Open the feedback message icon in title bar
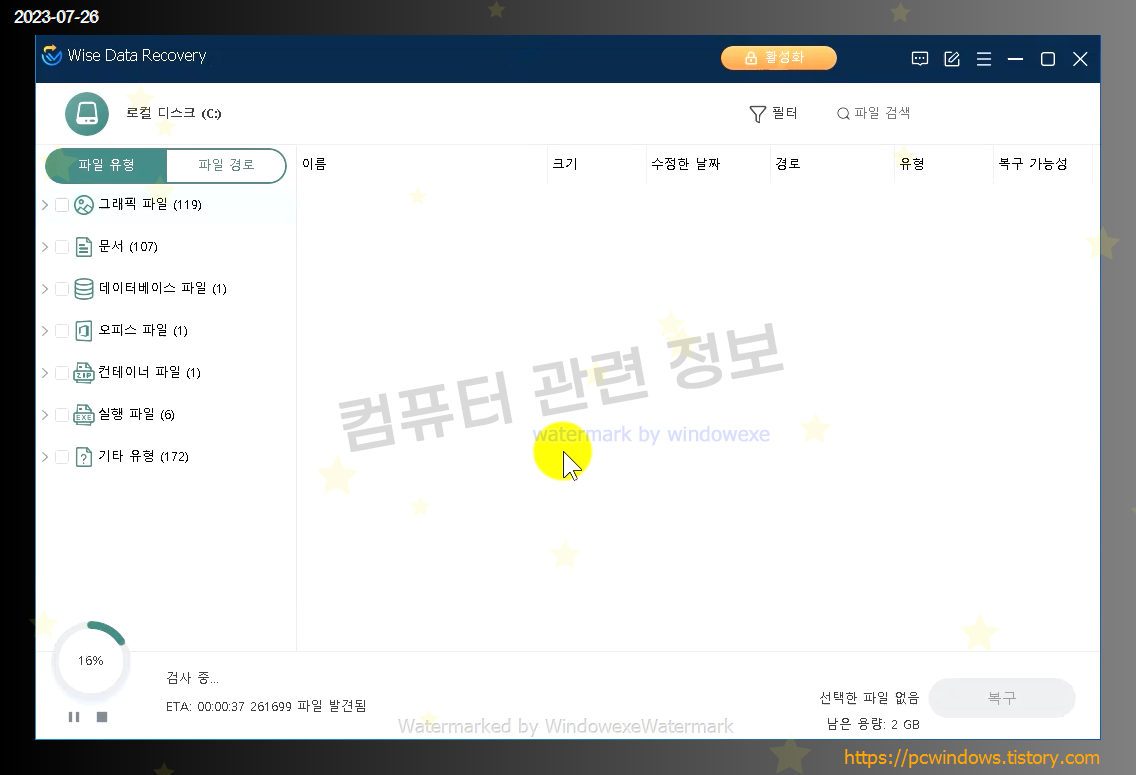 point(919,59)
